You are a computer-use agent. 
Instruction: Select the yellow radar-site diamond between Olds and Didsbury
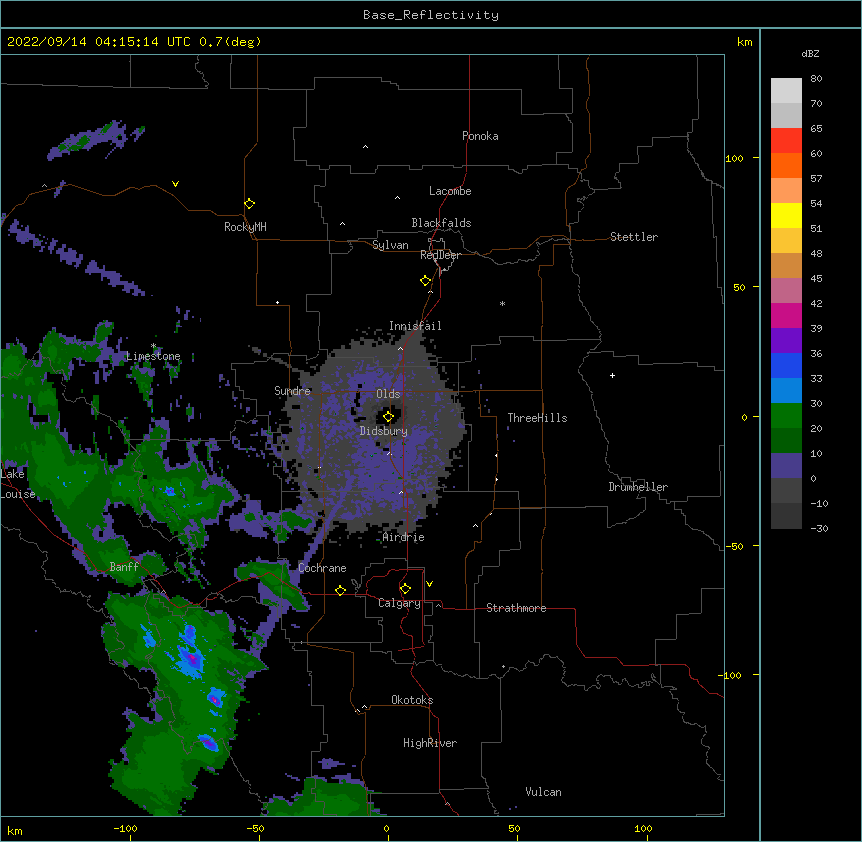(x=388, y=417)
